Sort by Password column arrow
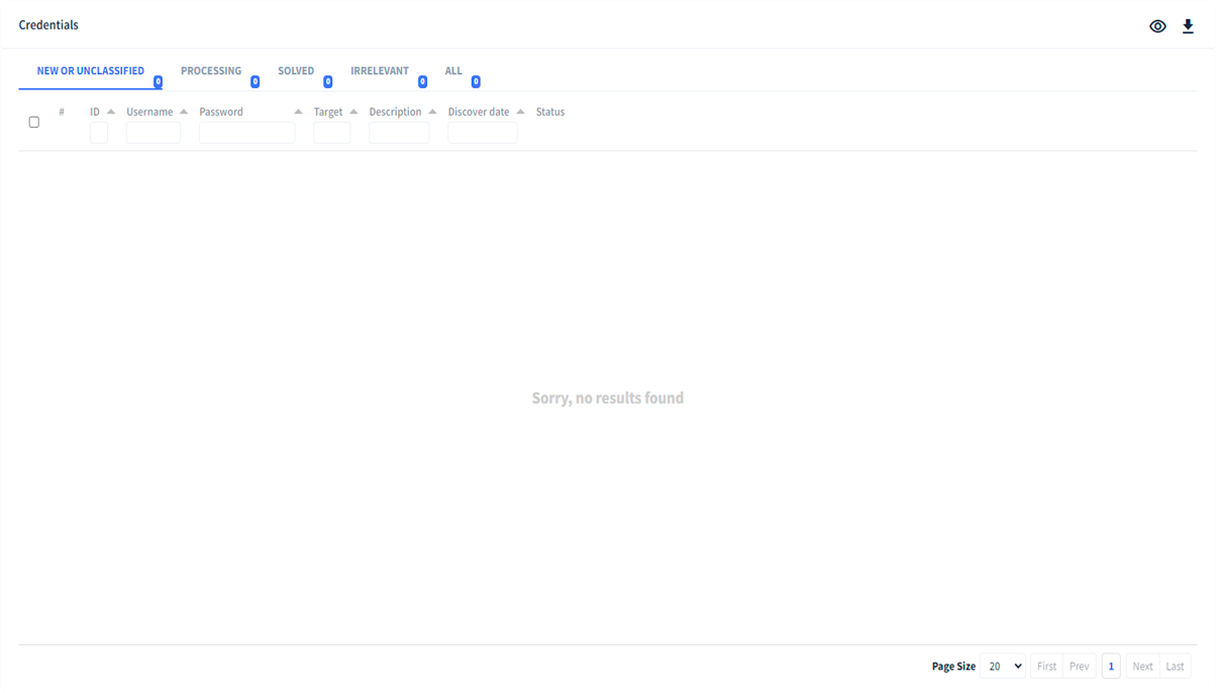The height and width of the screenshot is (693, 1216). pos(298,112)
